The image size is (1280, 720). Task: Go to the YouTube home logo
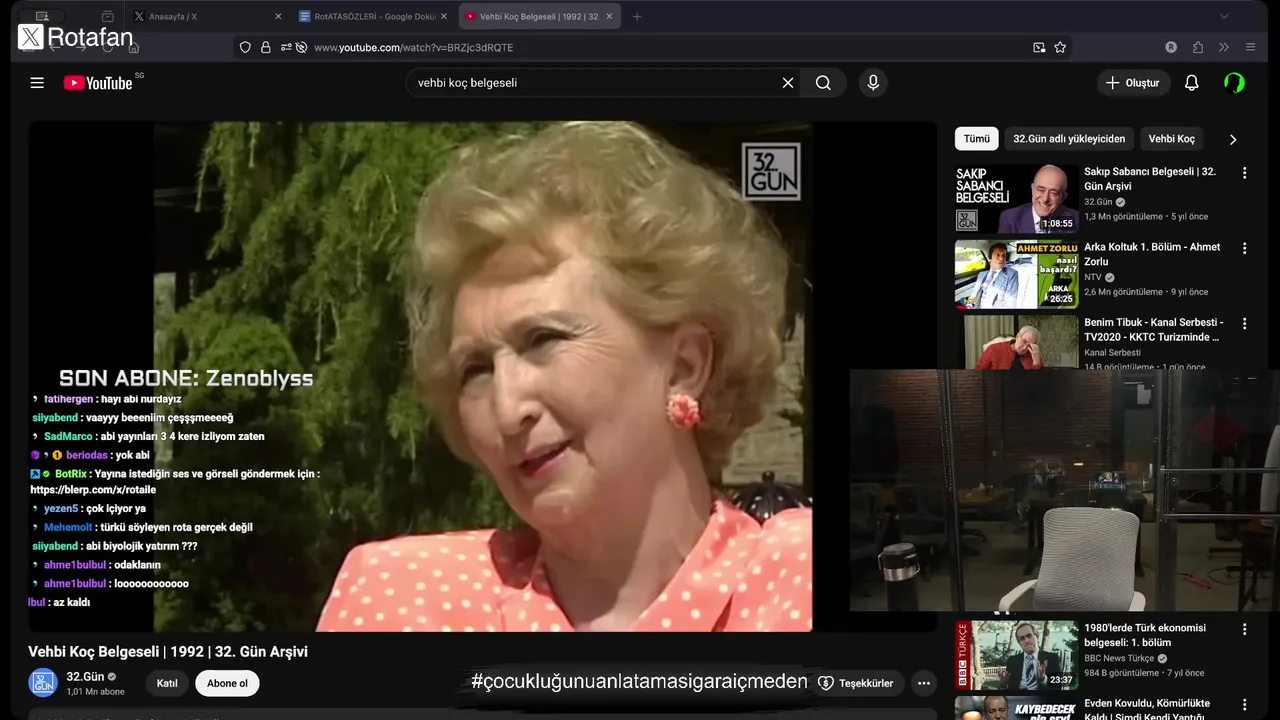pos(98,83)
